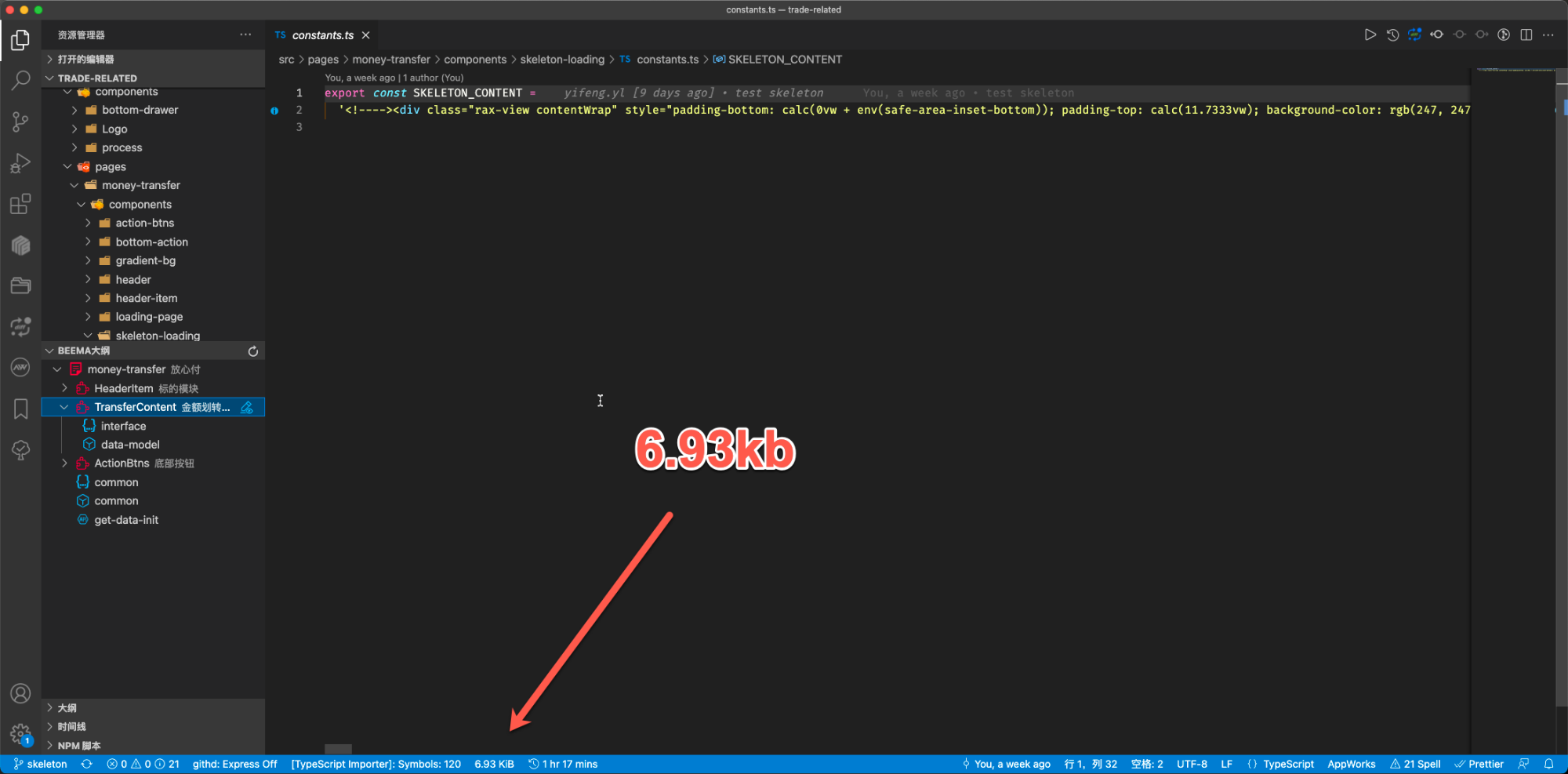This screenshot has width=1568, height=774.
Task: Click the '1 author (You)' code lens
Action: (x=433, y=78)
